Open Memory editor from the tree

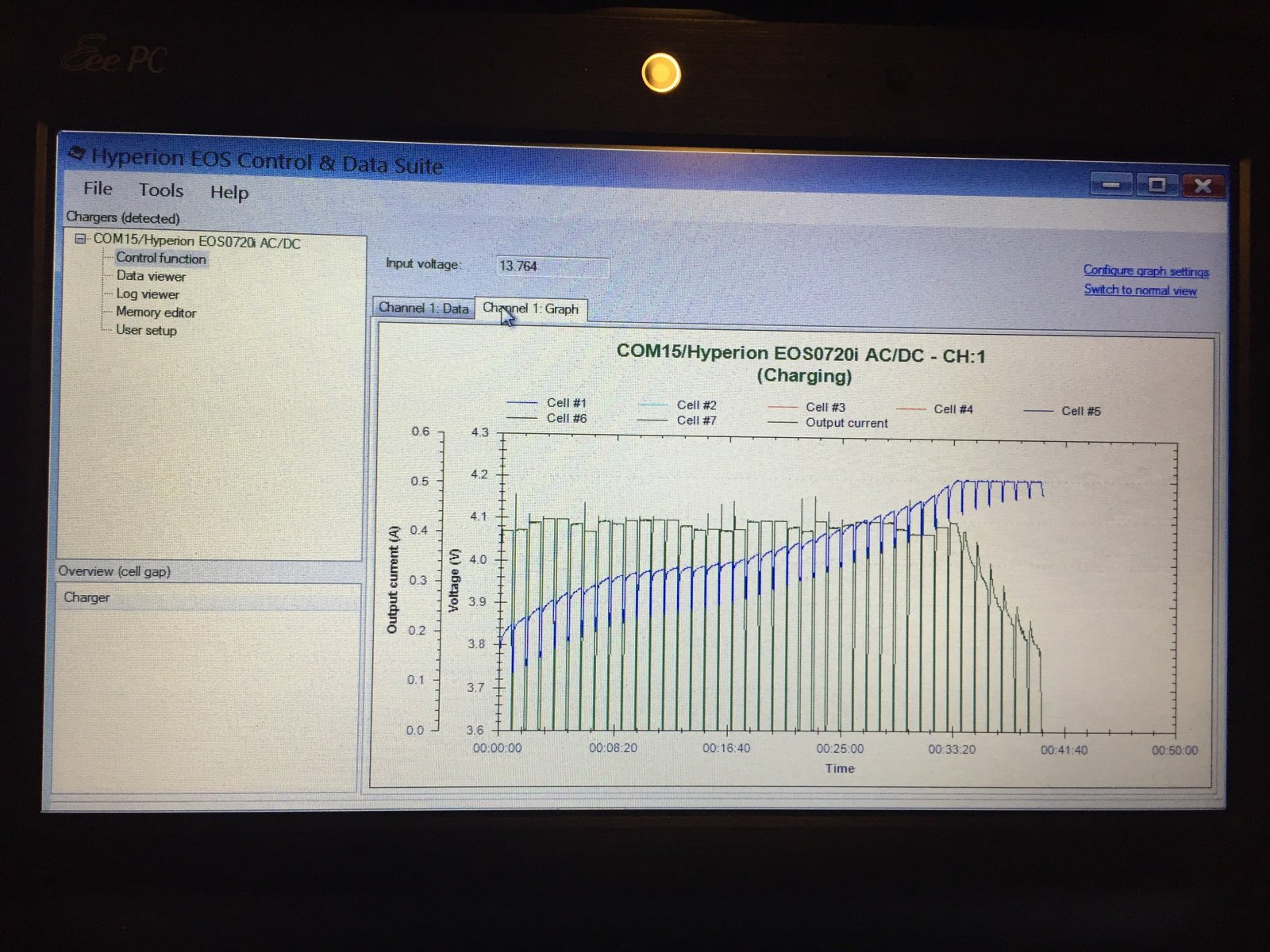click(156, 313)
